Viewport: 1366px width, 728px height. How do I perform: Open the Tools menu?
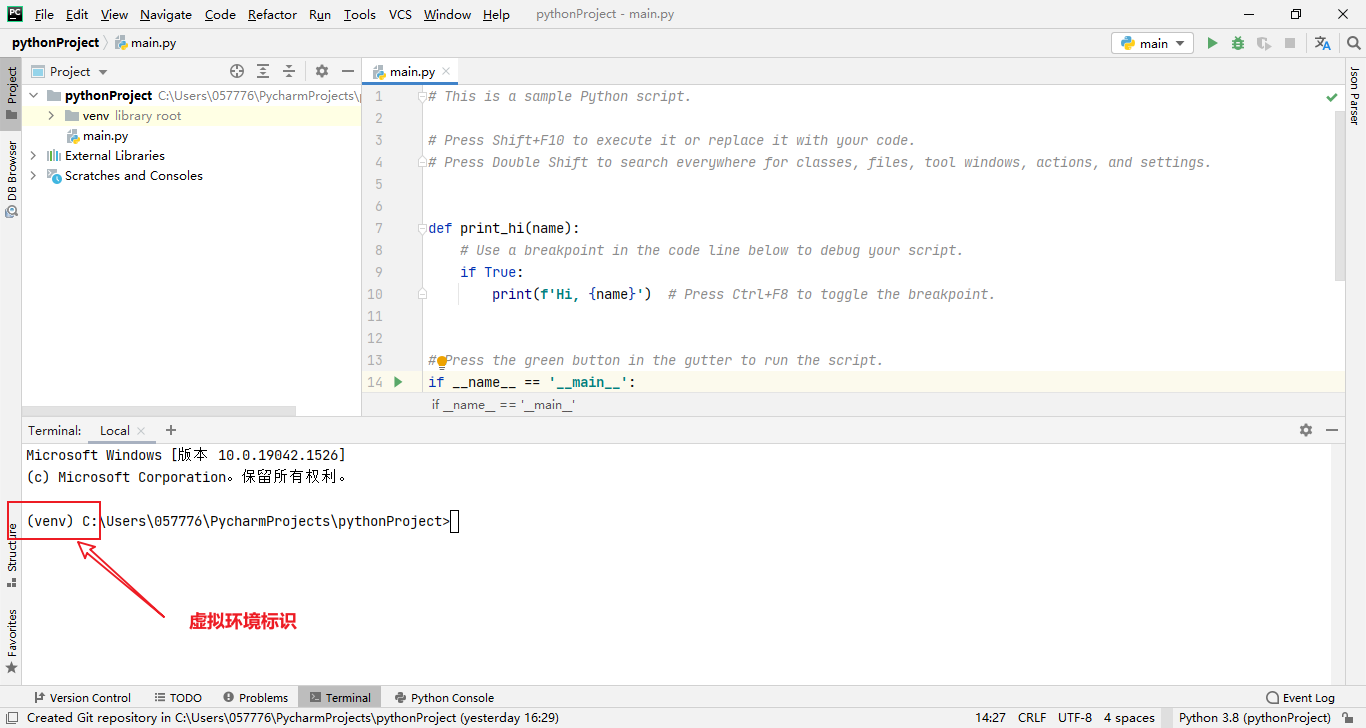pos(360,14)
